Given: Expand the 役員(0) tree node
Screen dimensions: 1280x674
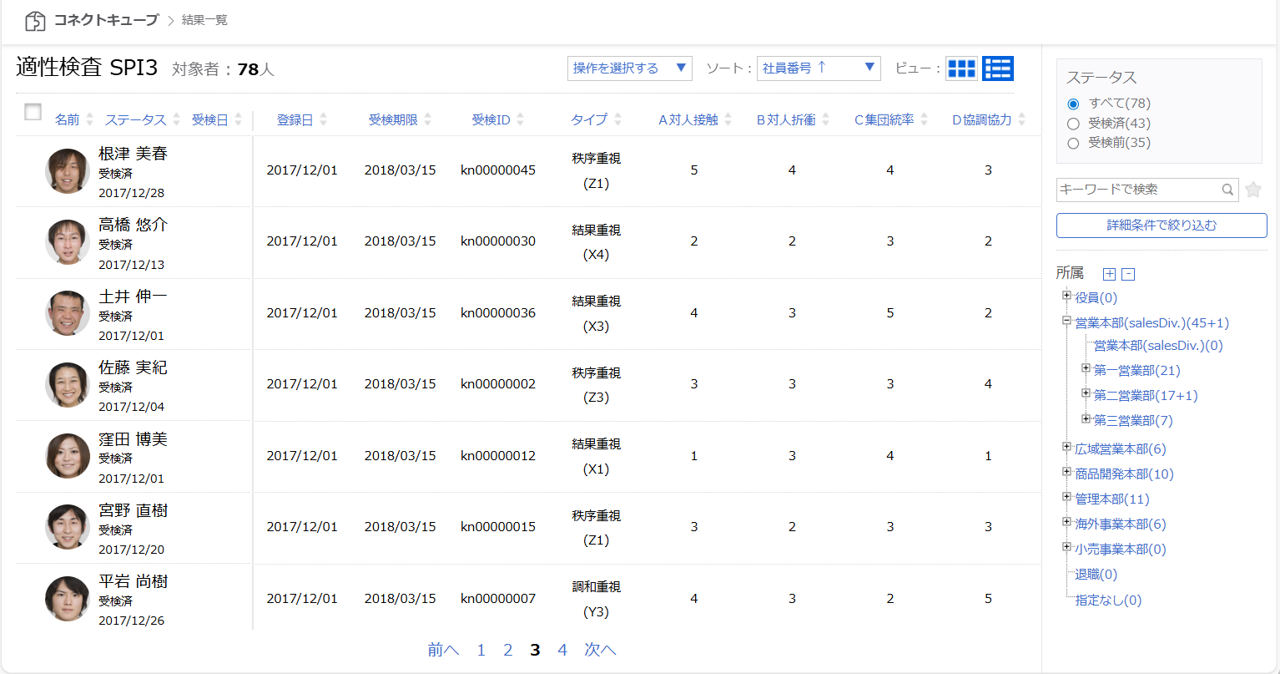Looking at the screenshot, I should coord(1066,297).
